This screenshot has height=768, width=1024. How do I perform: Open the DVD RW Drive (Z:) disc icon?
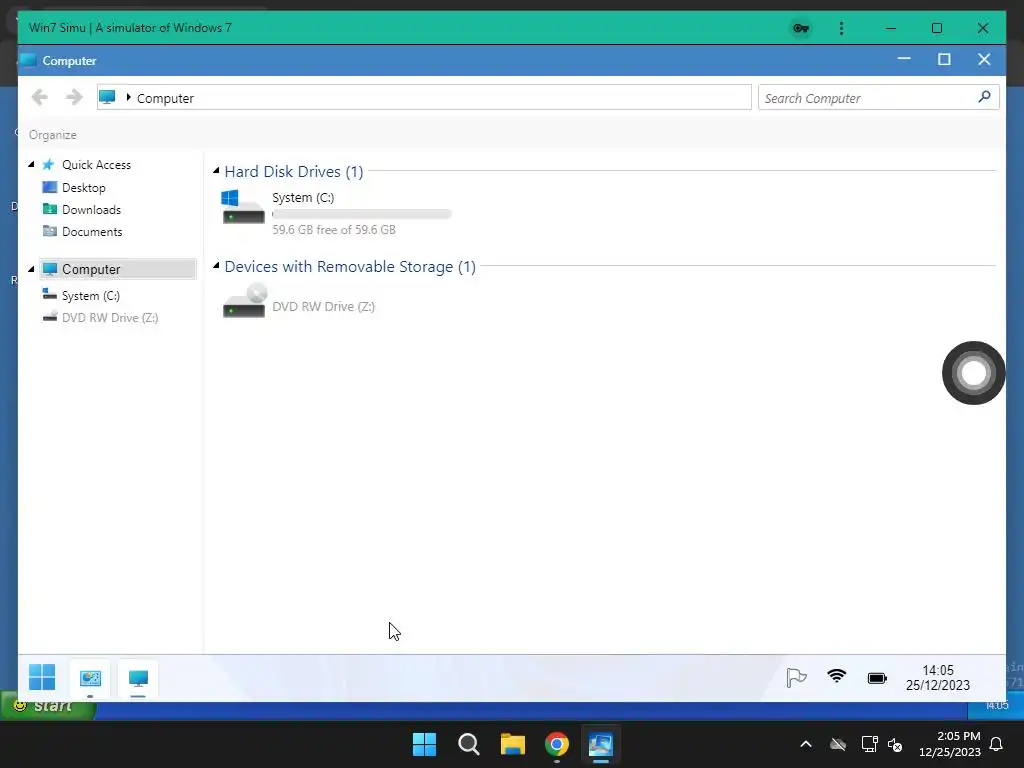pyautogui.click(x=244, y=300)
